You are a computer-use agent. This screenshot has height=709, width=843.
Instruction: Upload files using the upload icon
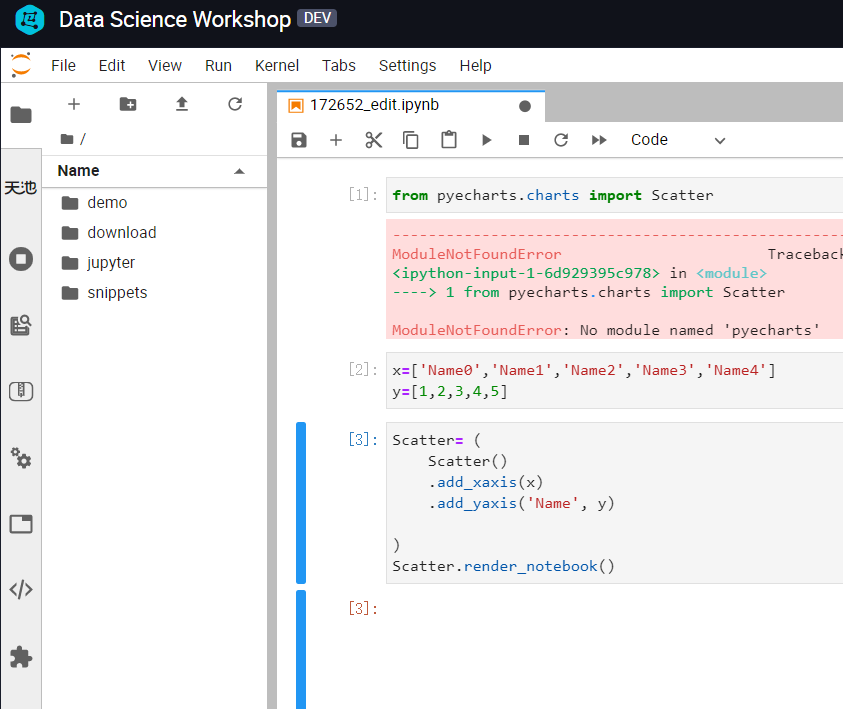coord(182,104)
